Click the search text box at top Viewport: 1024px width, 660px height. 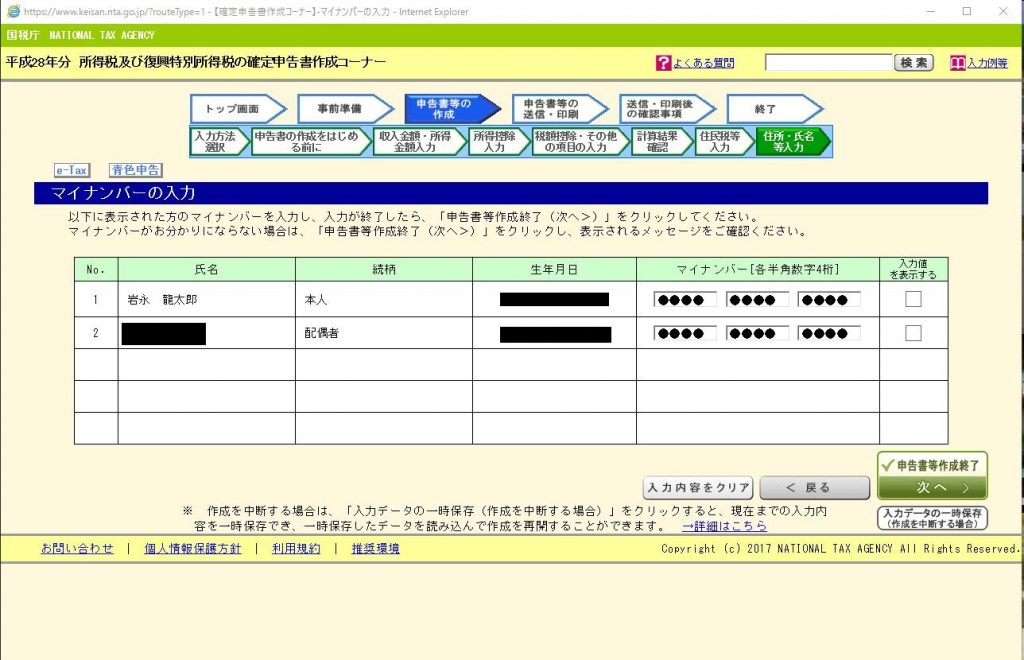point(828,63)
